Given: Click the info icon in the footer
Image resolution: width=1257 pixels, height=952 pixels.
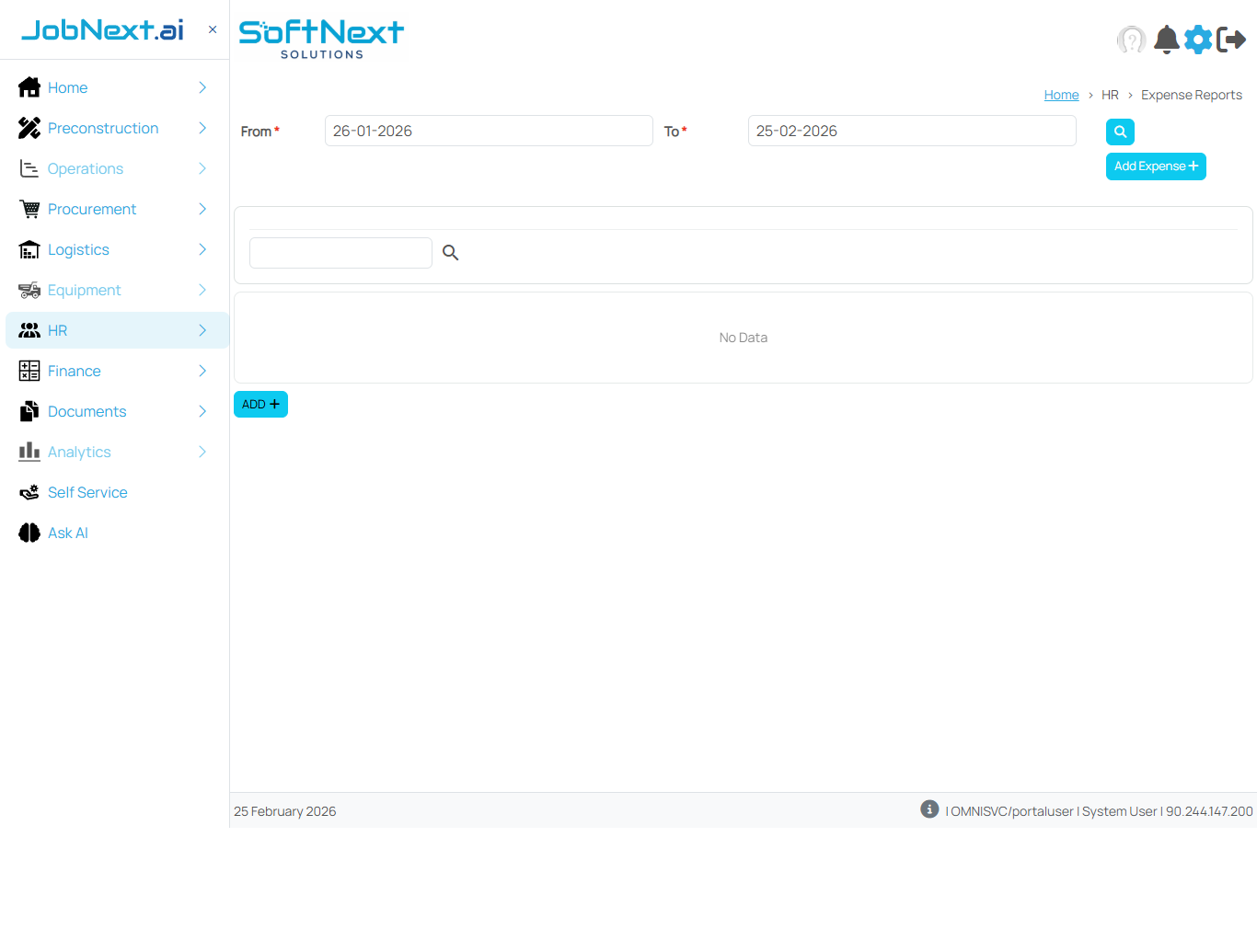Looking at the screenshot, I should (x=929, y=809).
